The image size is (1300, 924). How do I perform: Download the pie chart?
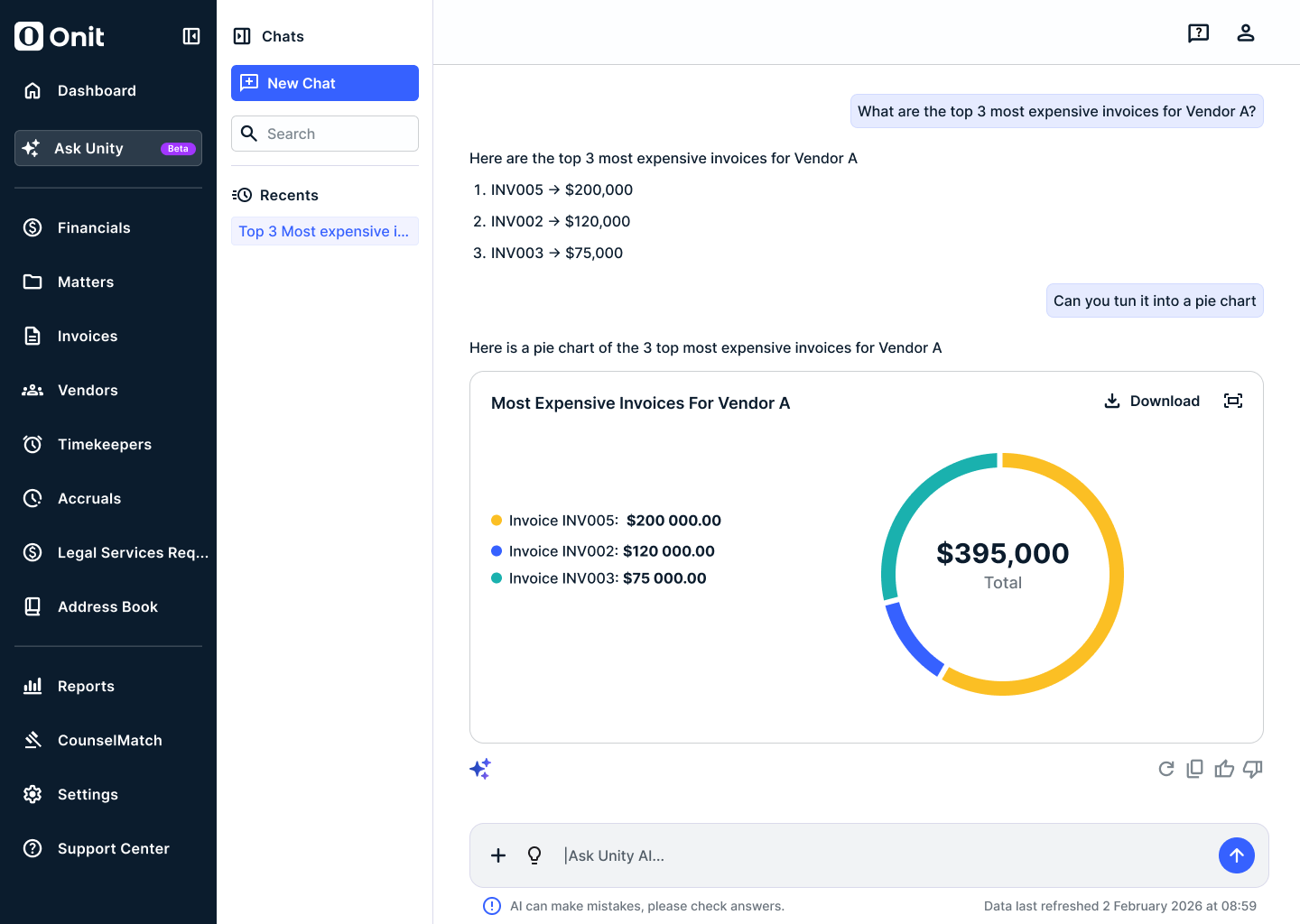tap(1152, 401)
